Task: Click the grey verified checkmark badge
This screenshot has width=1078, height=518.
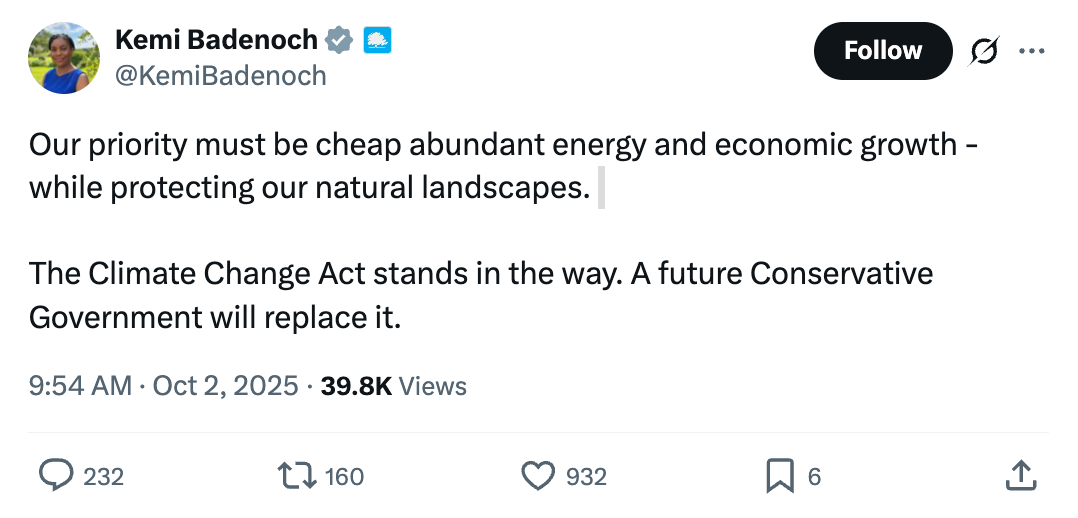Action: point(340,40)
